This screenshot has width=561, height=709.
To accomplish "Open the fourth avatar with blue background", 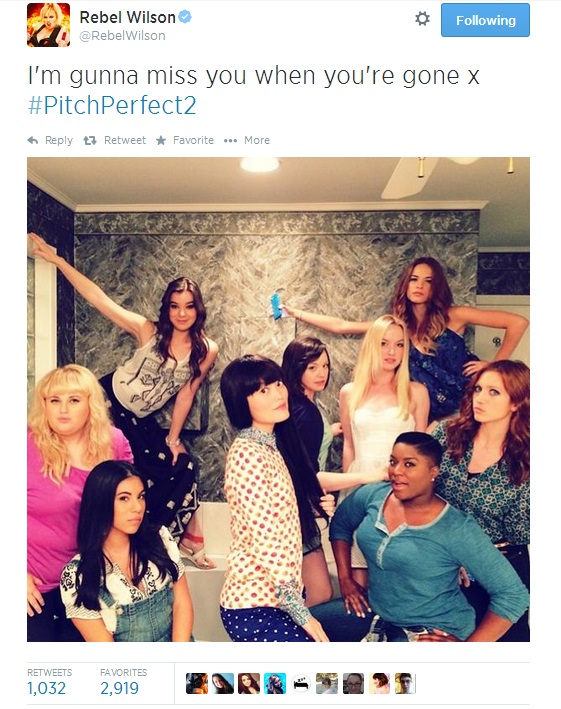I will (x=275, y=684).
